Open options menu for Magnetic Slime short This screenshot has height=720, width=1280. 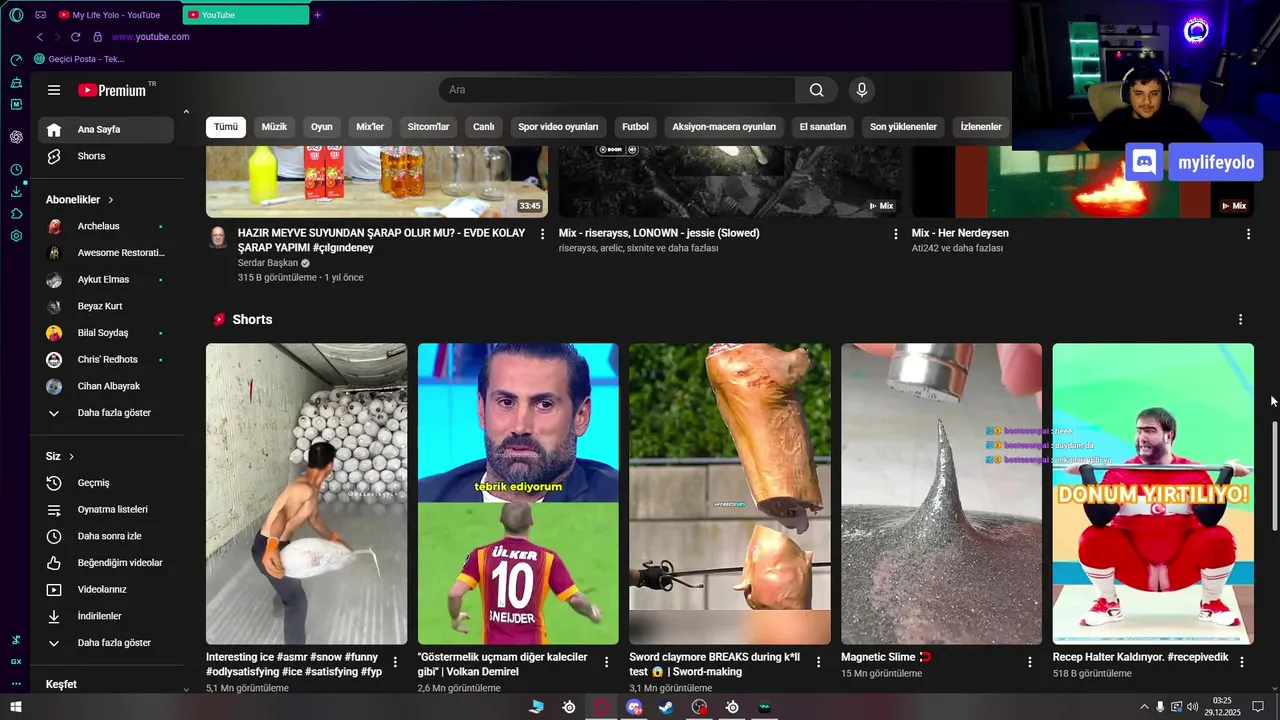click(x=1030, y=661)
